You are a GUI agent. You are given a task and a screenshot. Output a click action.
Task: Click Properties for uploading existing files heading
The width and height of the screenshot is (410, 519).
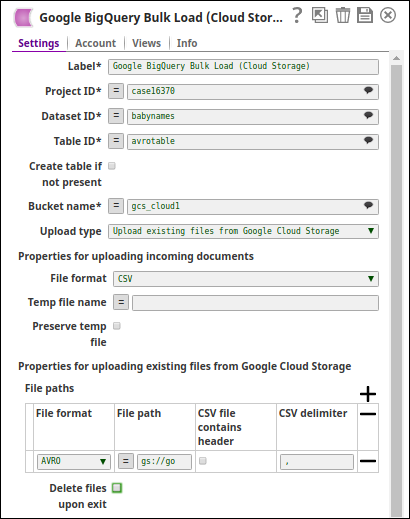185,366
